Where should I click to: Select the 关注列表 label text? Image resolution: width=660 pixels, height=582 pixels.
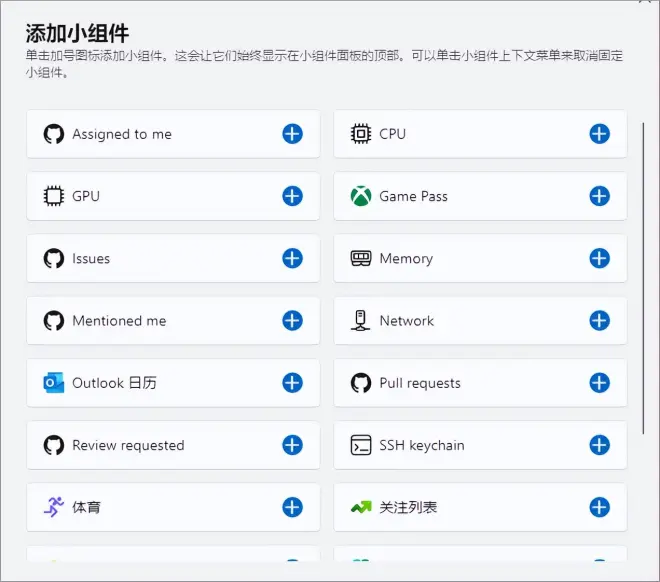(408, 507)
